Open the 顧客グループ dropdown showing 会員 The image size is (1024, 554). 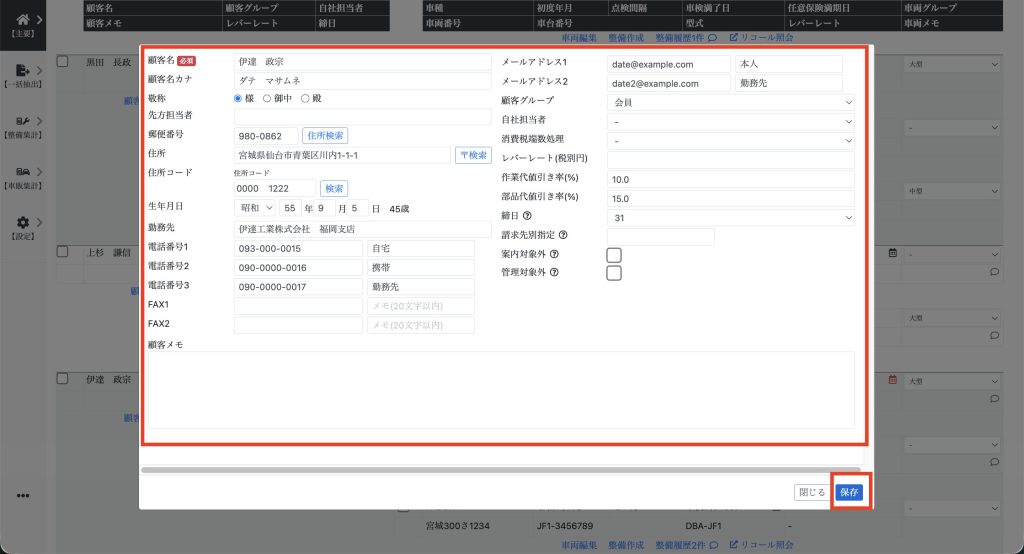point(730,102)
